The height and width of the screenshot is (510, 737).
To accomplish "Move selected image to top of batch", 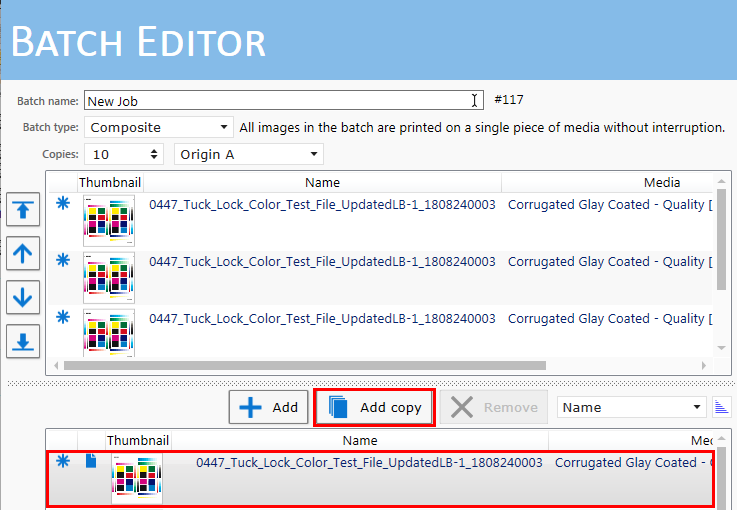I will click(x=23, y=211).
